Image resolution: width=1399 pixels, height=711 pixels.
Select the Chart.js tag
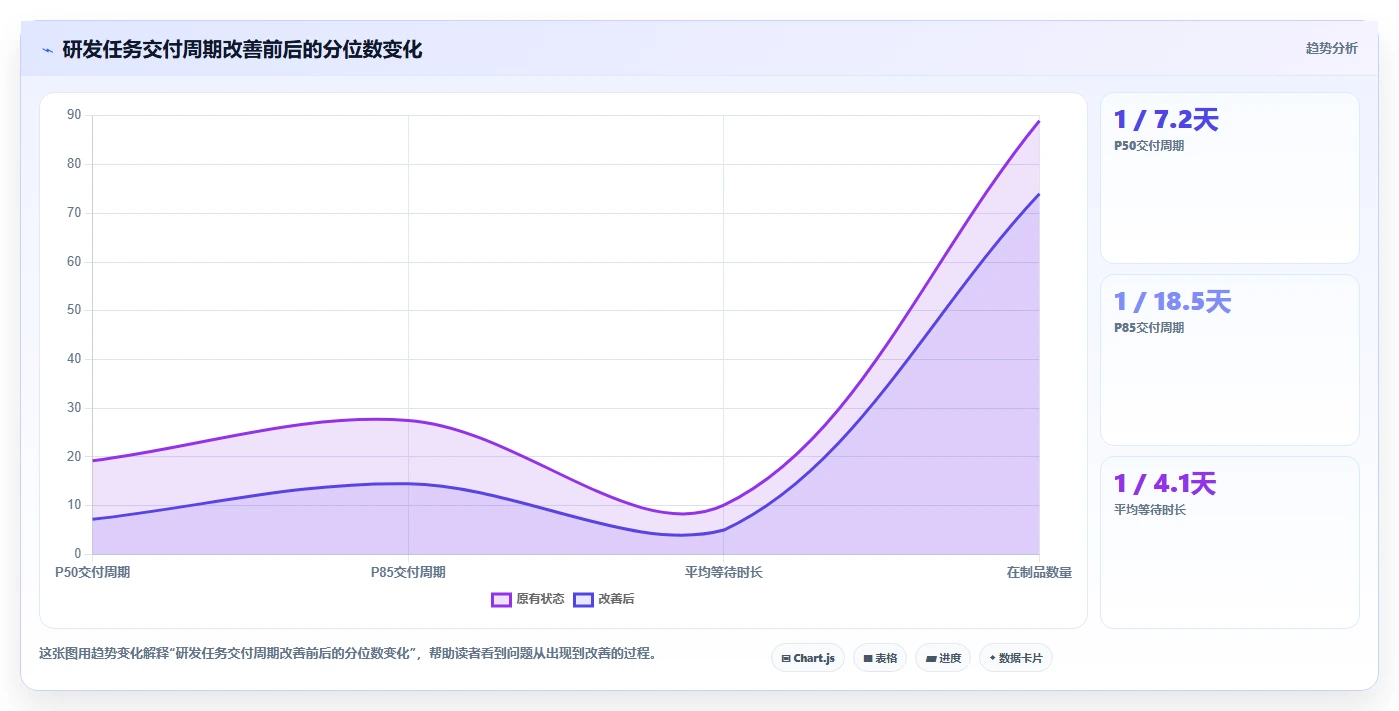pos(808,658)
